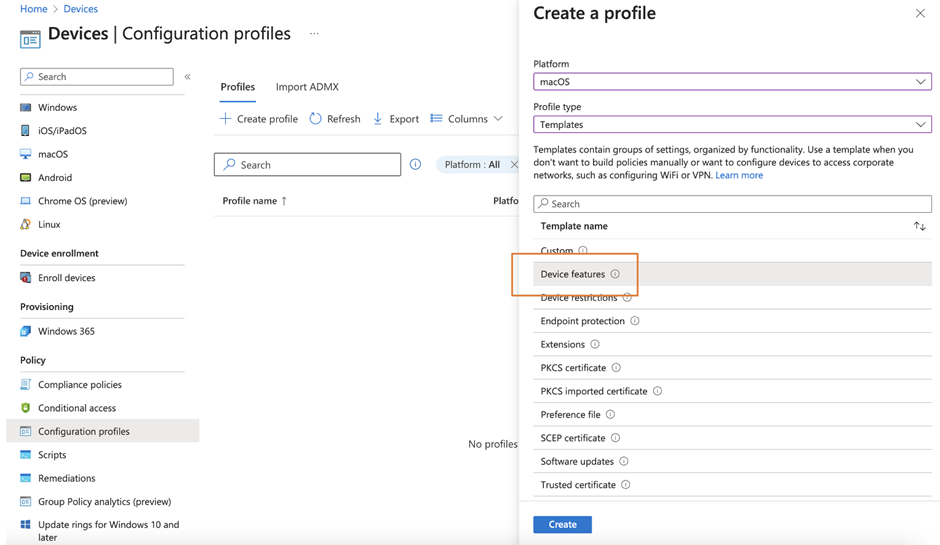This screenshot has width=940, height=545.
Task: Click the macOS monitor icon in sidebar
Action: 25,154
